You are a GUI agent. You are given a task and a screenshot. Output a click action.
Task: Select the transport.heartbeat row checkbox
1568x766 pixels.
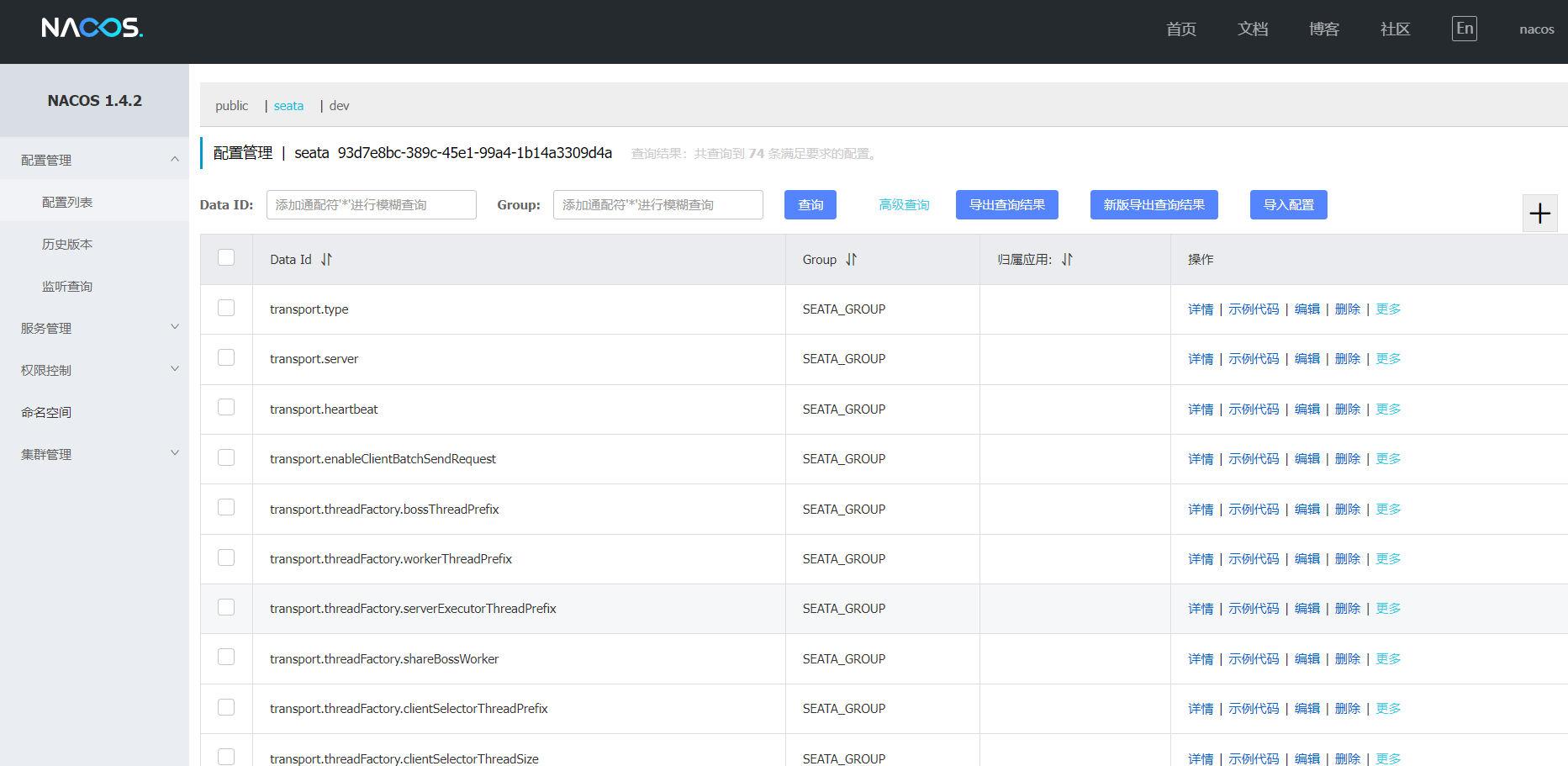tap(226, 407)
